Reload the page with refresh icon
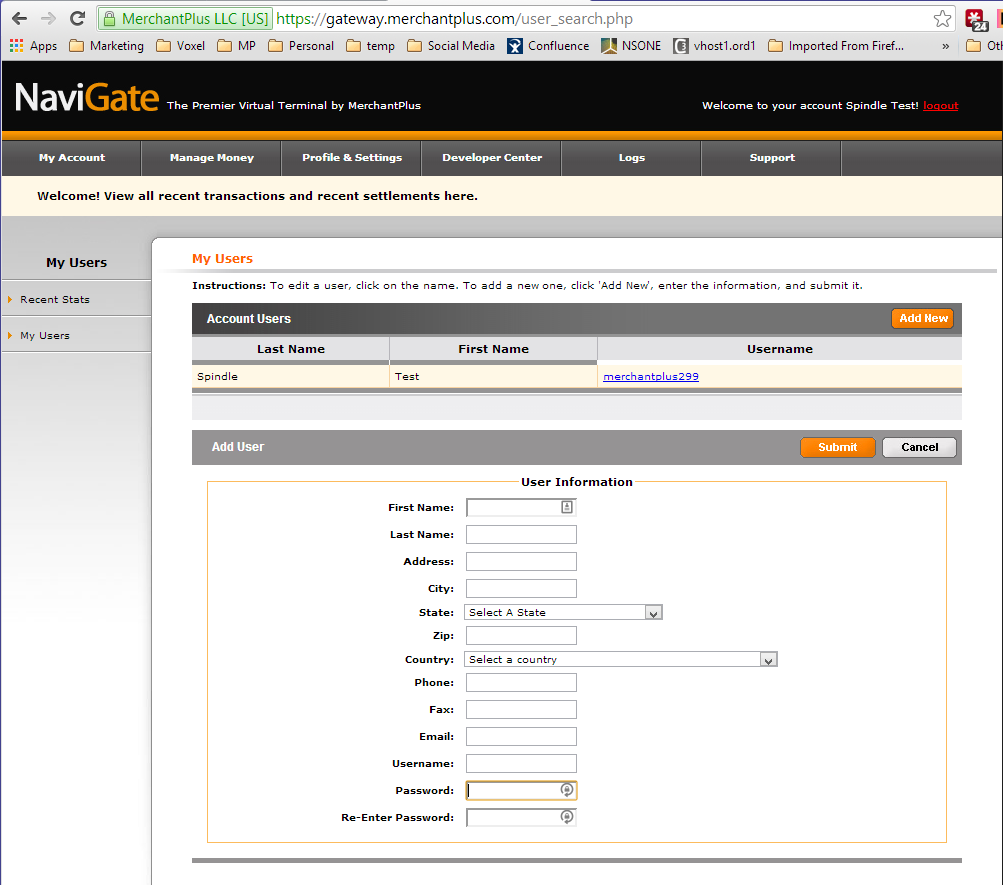Screen dimensions: 1003x885 77,19
